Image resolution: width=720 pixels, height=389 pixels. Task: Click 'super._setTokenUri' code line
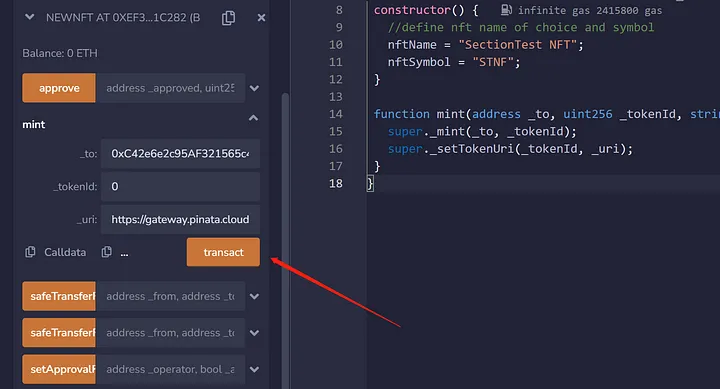[510, 149]
